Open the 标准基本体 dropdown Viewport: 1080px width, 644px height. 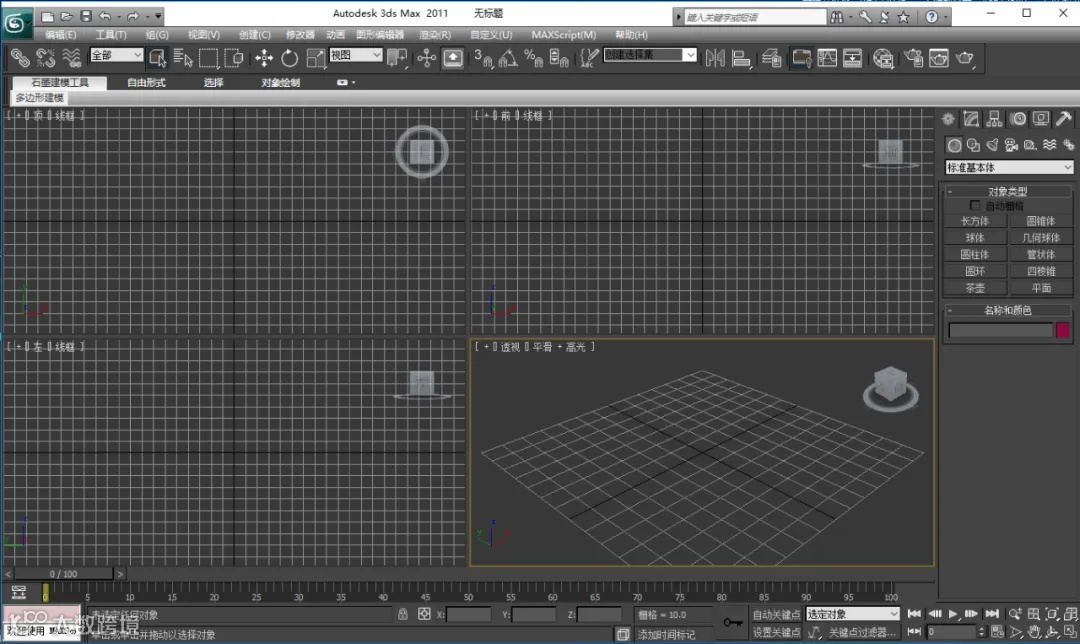click(x=1009, y=168)
